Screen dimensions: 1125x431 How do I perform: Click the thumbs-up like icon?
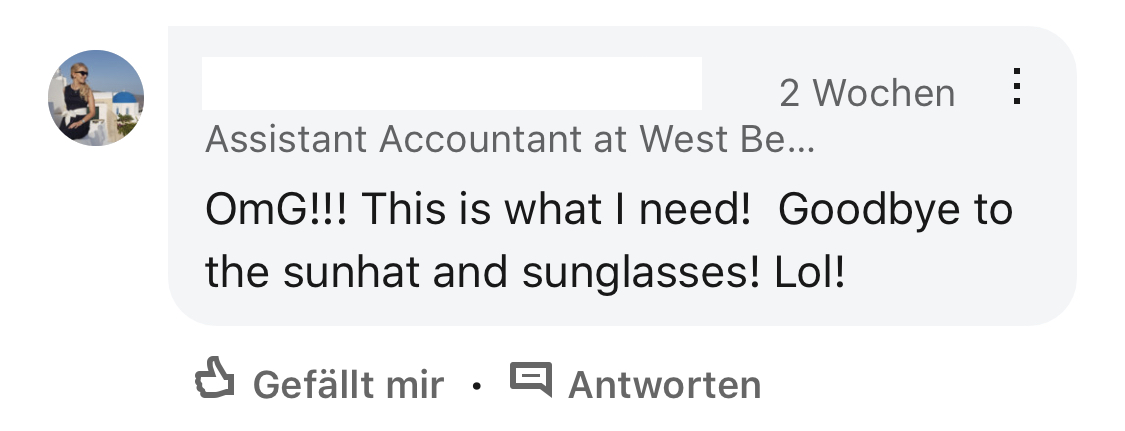tap(213, 380)
